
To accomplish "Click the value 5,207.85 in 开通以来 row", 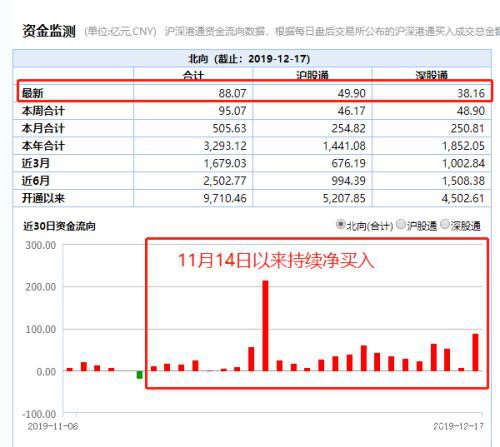I will (344, 199).
